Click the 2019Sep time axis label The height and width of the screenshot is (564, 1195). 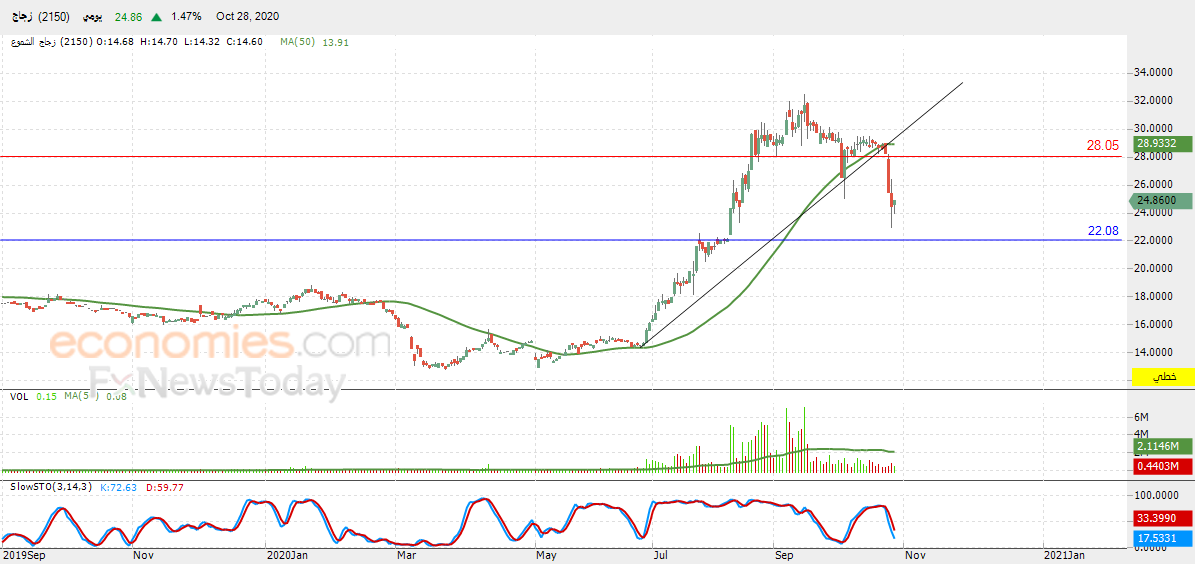tap(24, 556)
